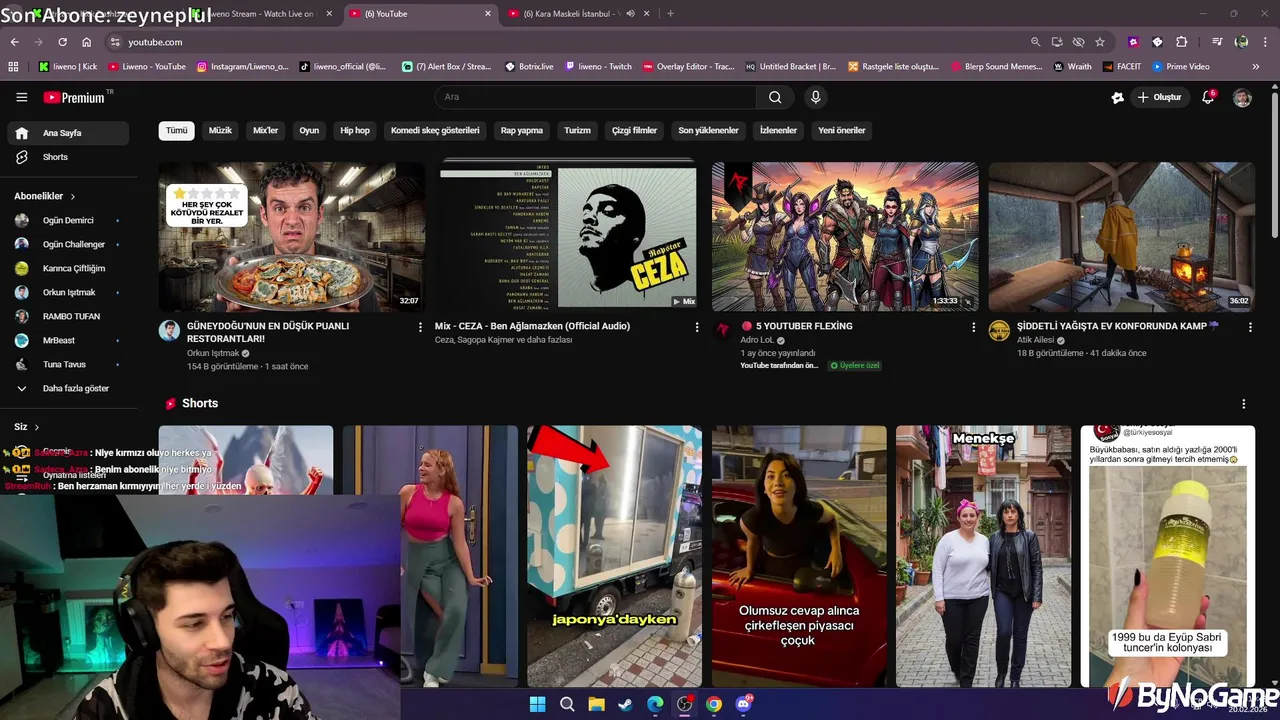Open more options for CEZA mix
The width and height of the screenshot is (1280, 720).
coord(697,327)
